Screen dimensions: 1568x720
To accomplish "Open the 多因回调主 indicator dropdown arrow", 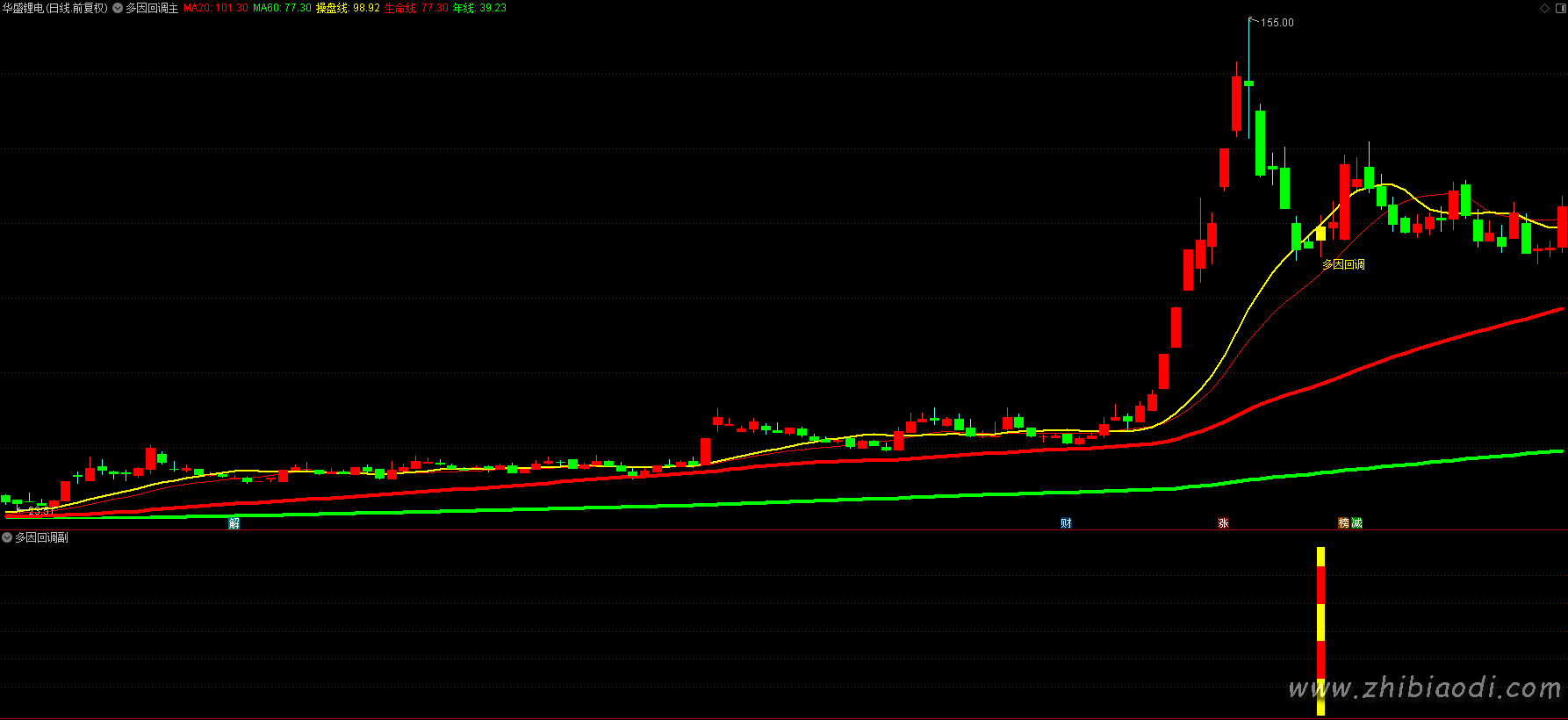I will [118, 8].
